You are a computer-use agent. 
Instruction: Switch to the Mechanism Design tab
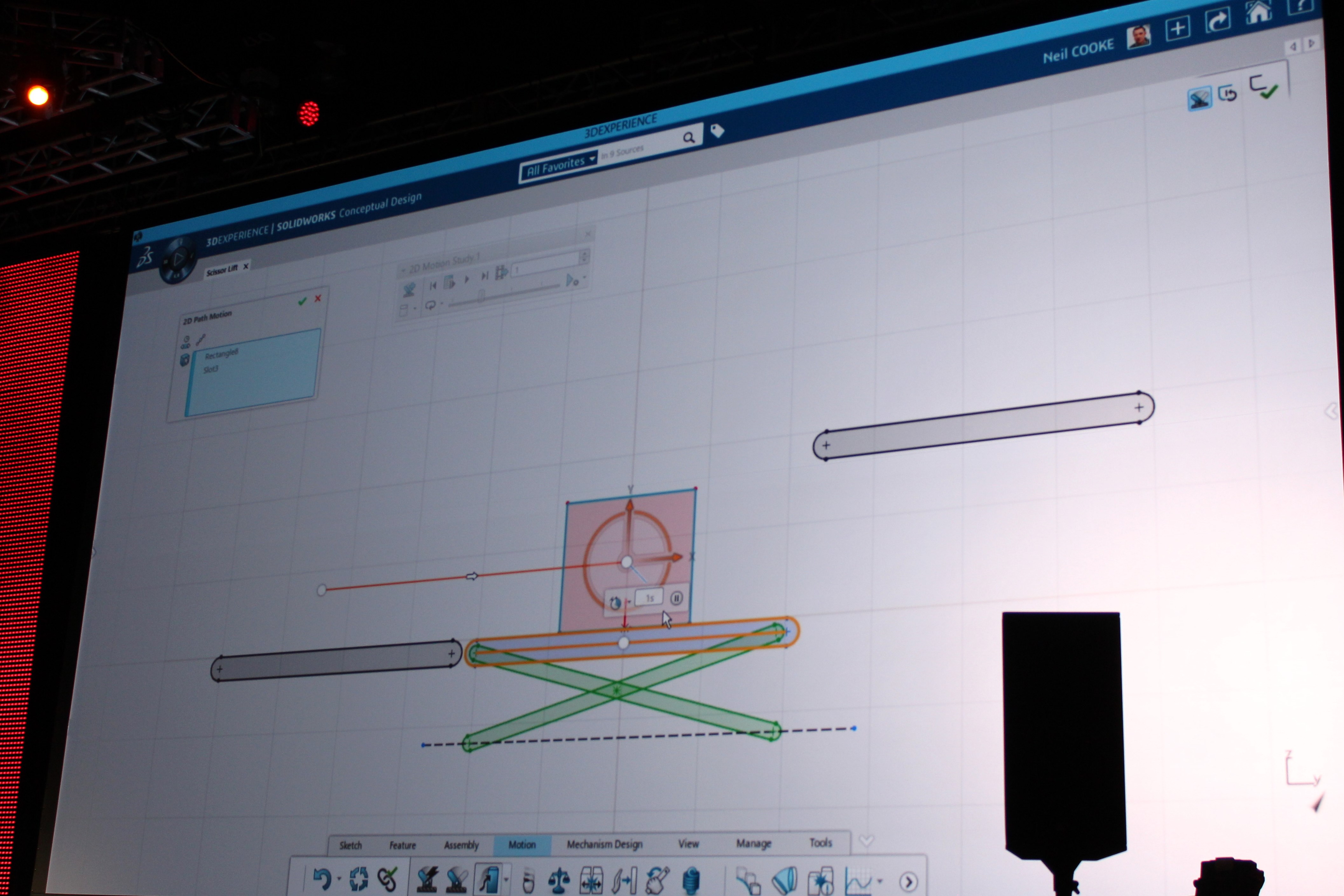tap(604, 844)
